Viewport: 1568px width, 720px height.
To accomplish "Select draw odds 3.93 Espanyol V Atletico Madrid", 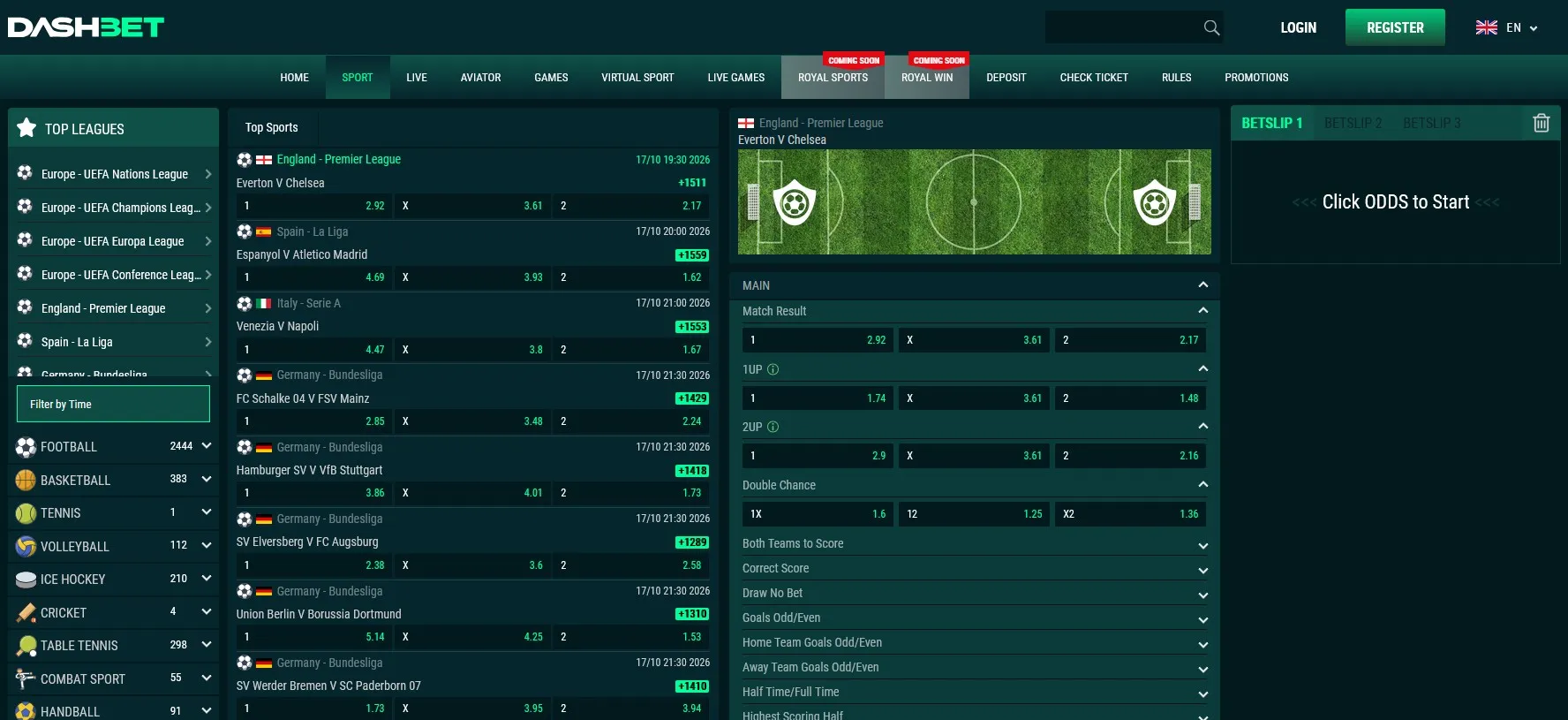I will (x=472, y=277).
